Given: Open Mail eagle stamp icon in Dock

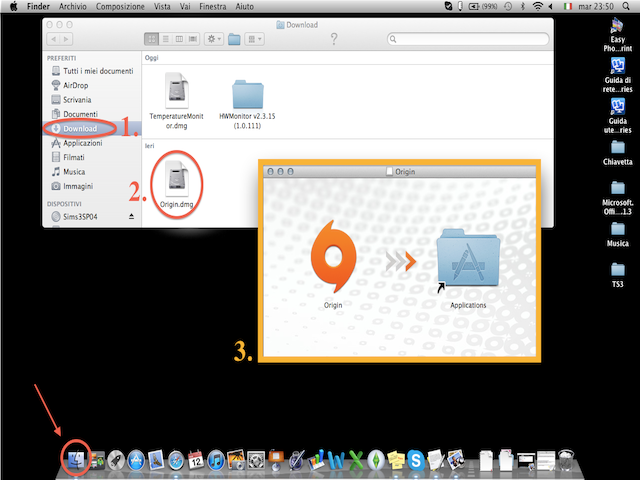Looking at the screenshot, I should tap(156, 460).
